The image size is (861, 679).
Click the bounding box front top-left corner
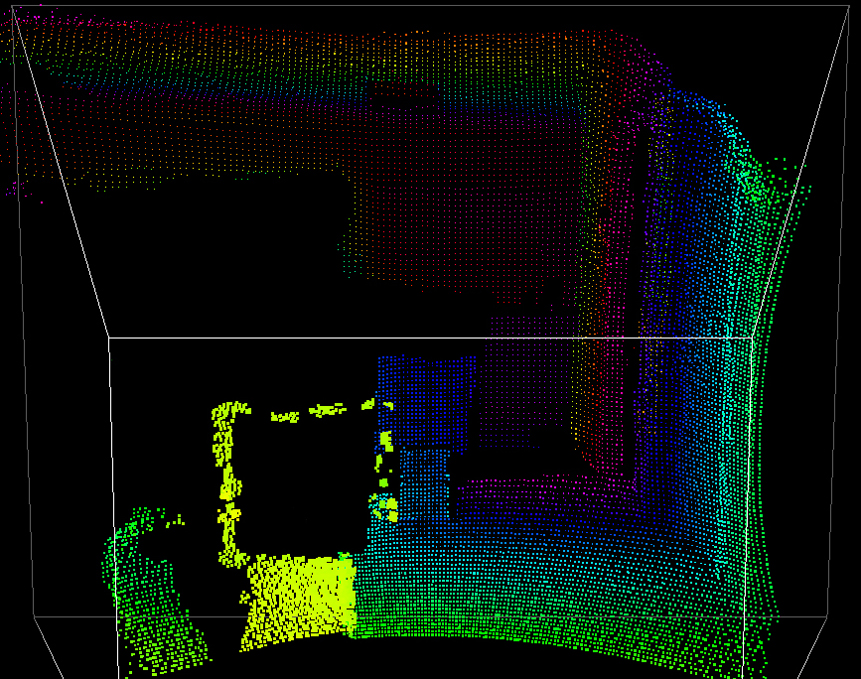(109, 338)
